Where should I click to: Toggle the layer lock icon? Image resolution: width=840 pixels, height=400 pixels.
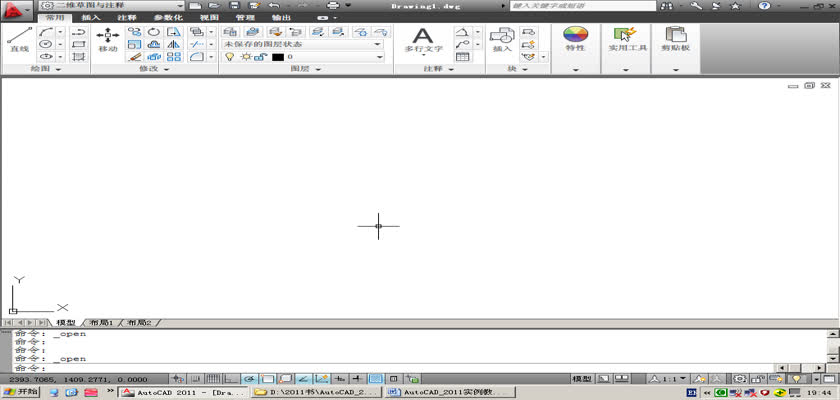pyautogui.click(x=260, y=57)
